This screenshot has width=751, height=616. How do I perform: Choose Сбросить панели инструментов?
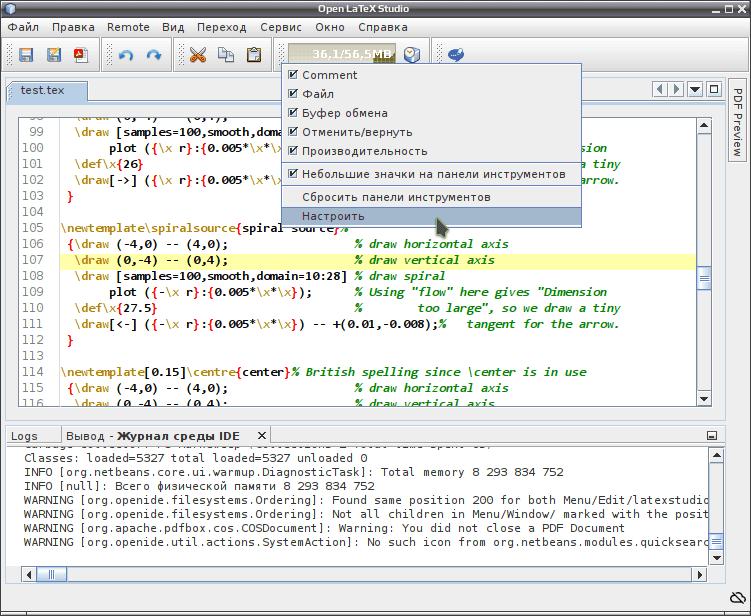tap(432, 197)
